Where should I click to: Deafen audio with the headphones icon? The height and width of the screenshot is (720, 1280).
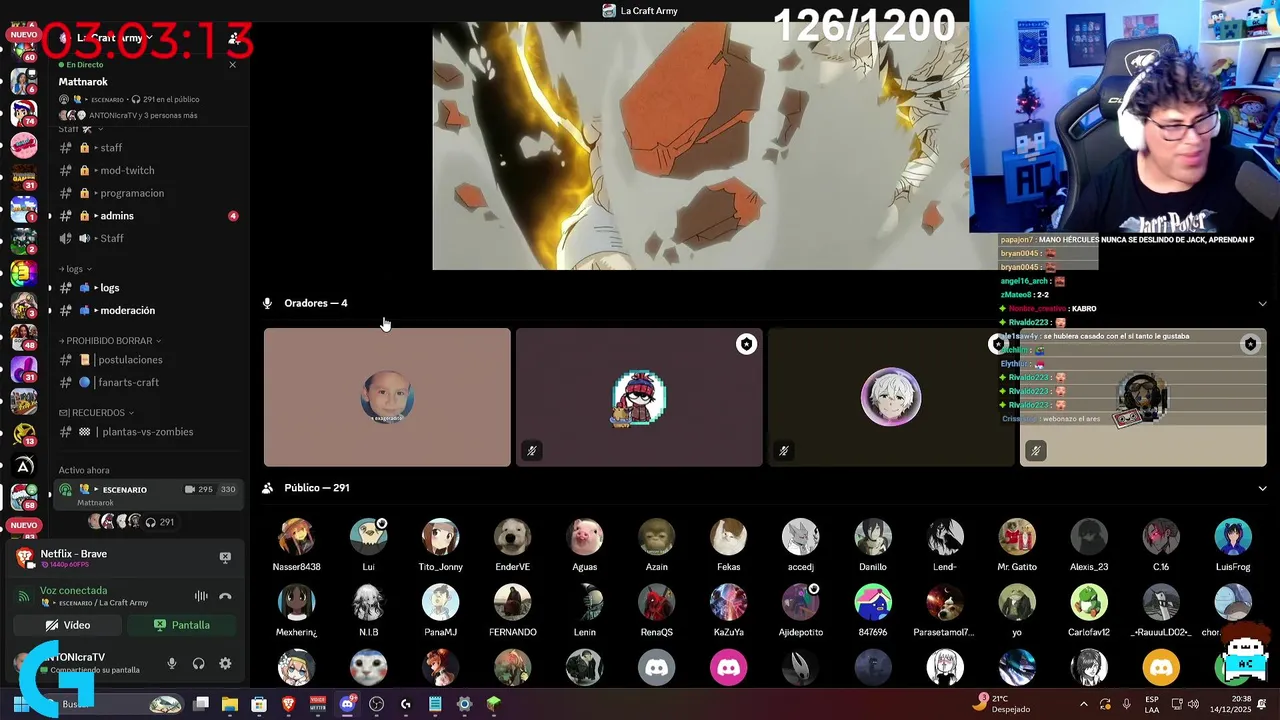click(x=198, y=663)
